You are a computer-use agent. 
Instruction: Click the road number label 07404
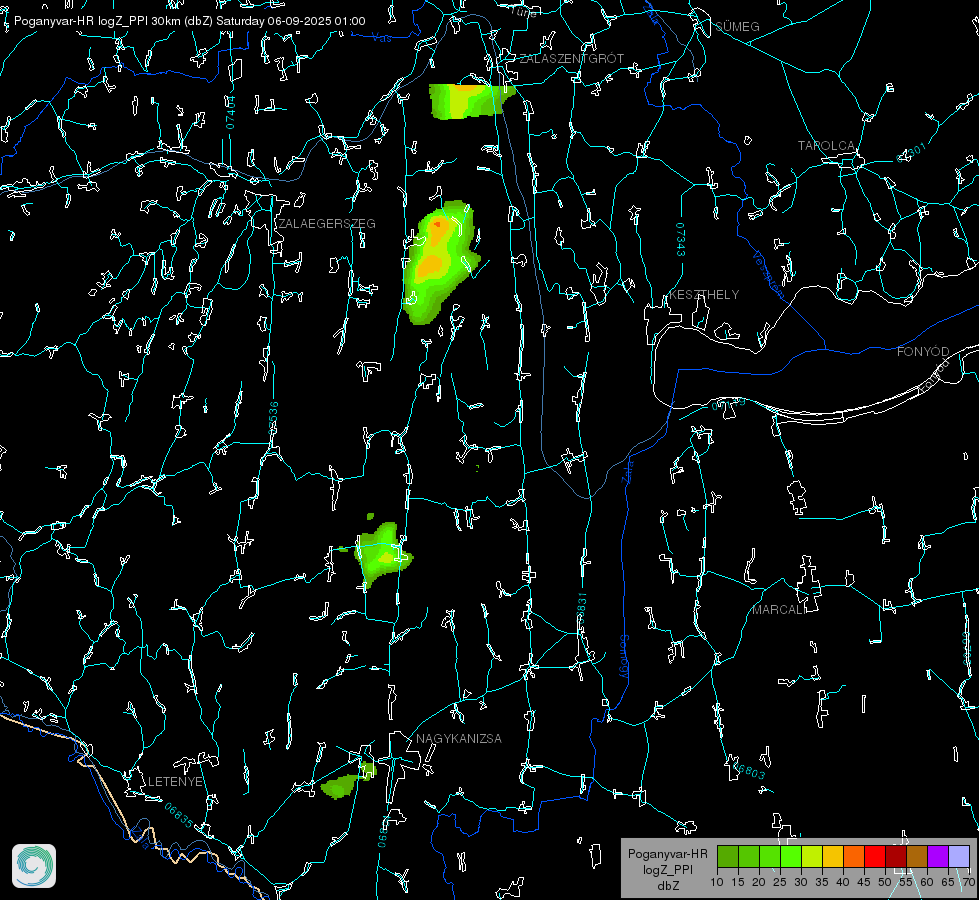click(x=230, y=112)
